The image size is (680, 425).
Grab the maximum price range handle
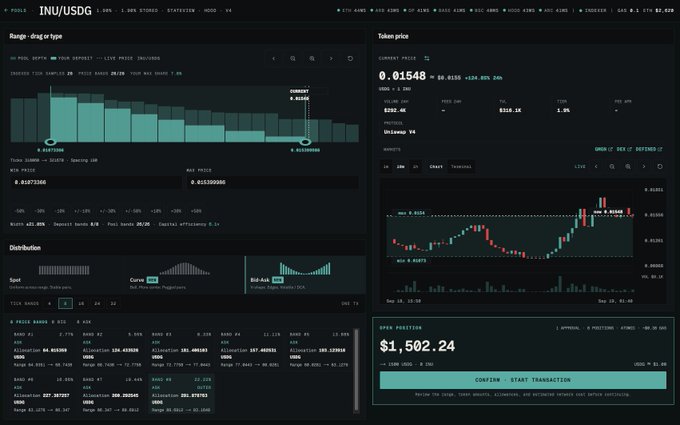[305, 142]
